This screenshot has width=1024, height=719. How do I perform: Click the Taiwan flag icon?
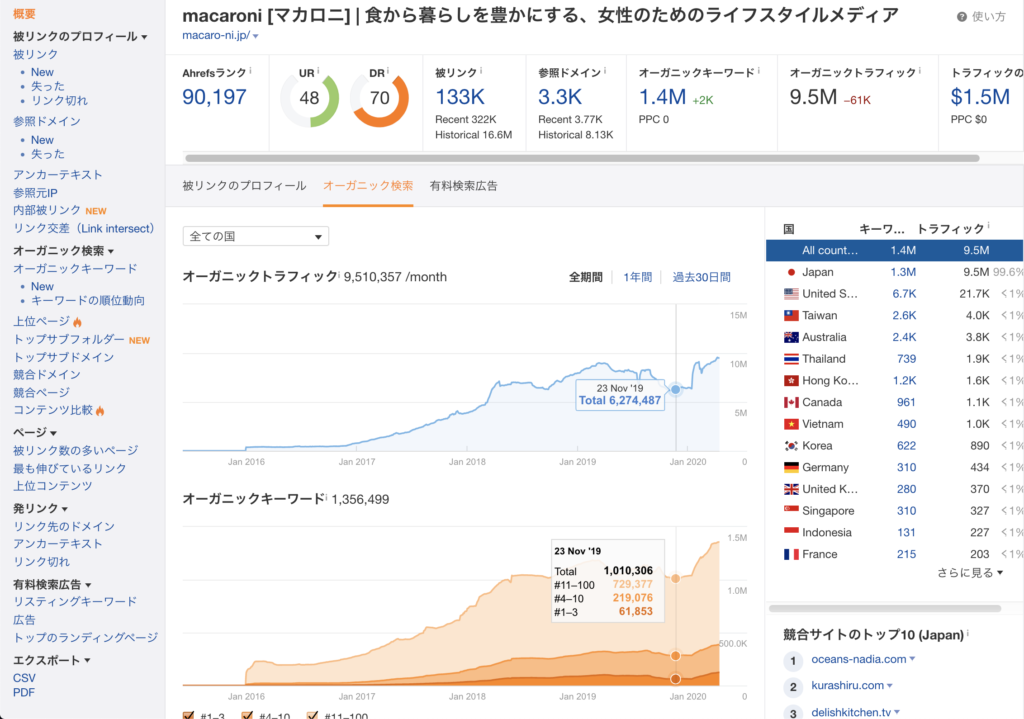(791, 315)
